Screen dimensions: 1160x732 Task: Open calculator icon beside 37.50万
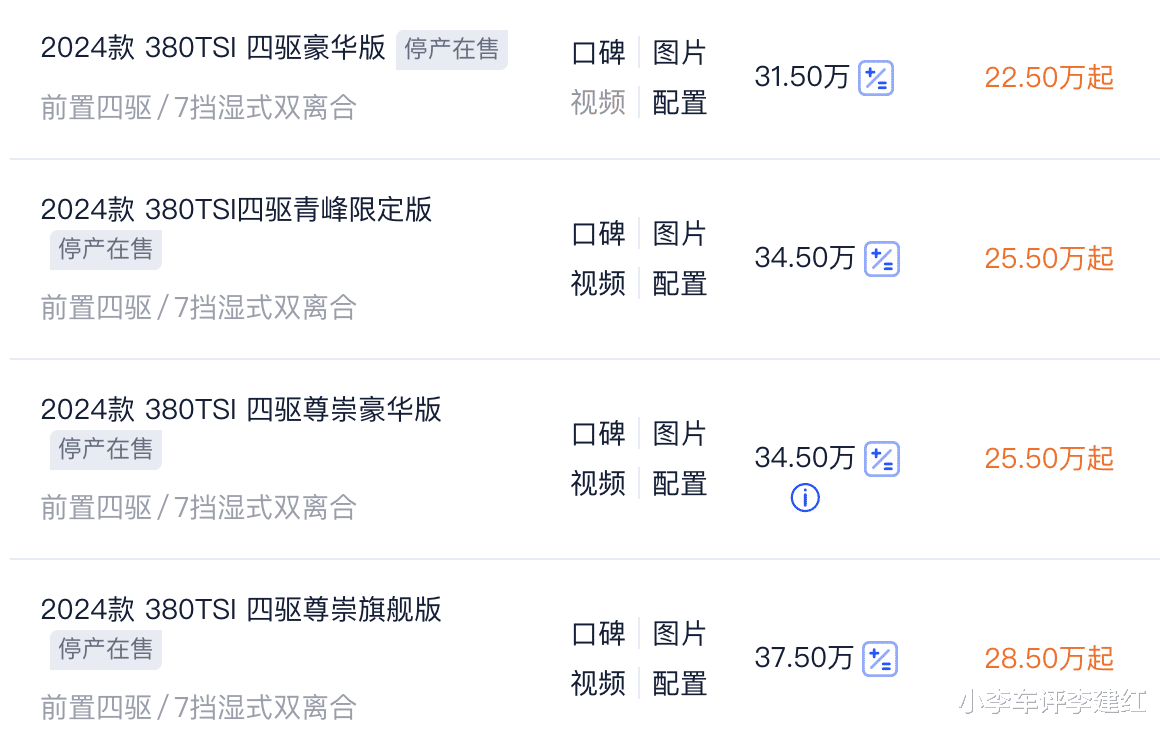(880, 659)
